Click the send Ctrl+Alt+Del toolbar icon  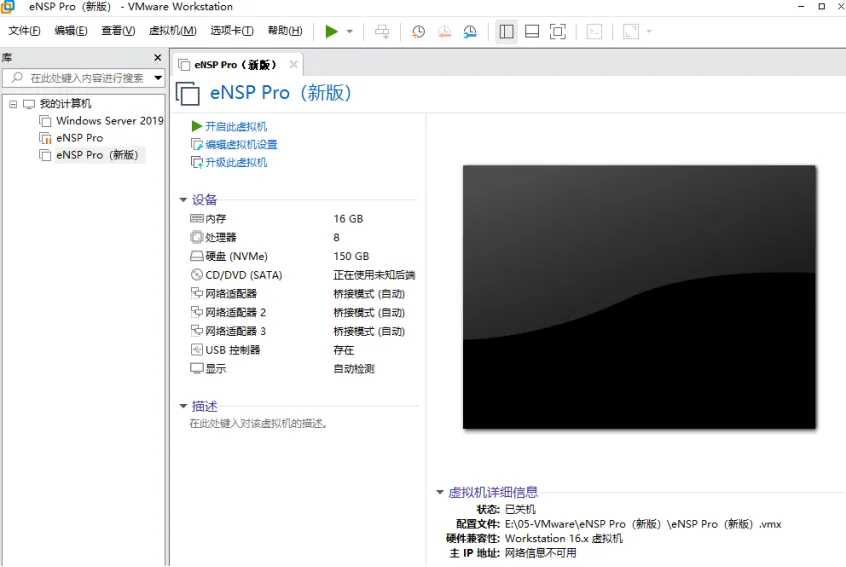(x=382, y=31)
